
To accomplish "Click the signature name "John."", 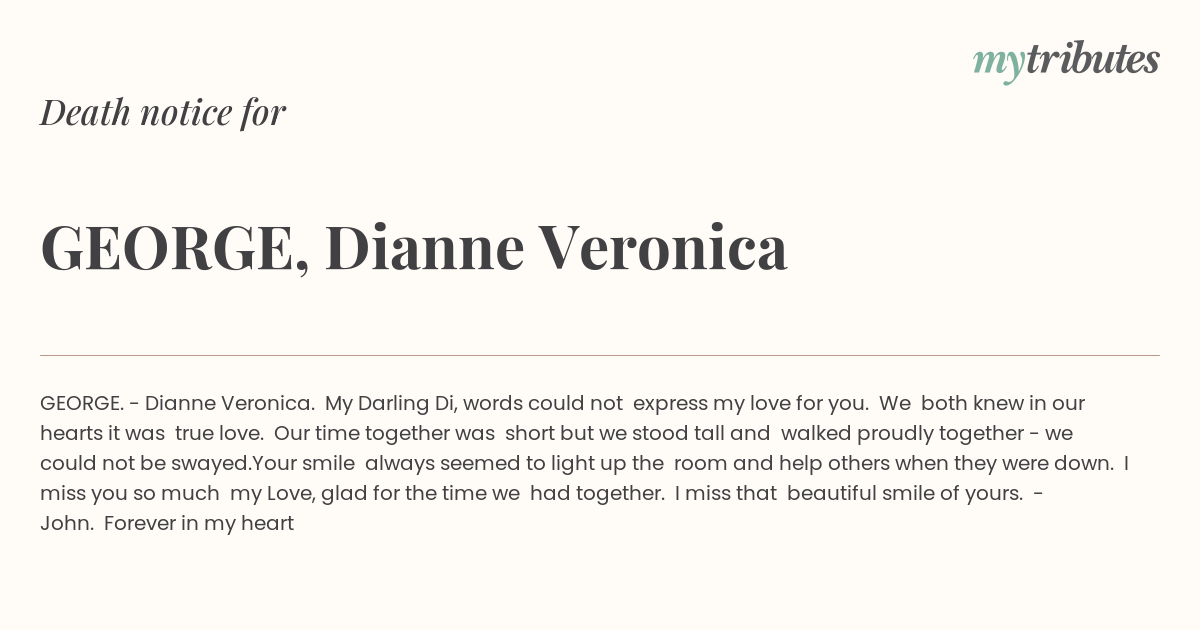I will 66,524.
